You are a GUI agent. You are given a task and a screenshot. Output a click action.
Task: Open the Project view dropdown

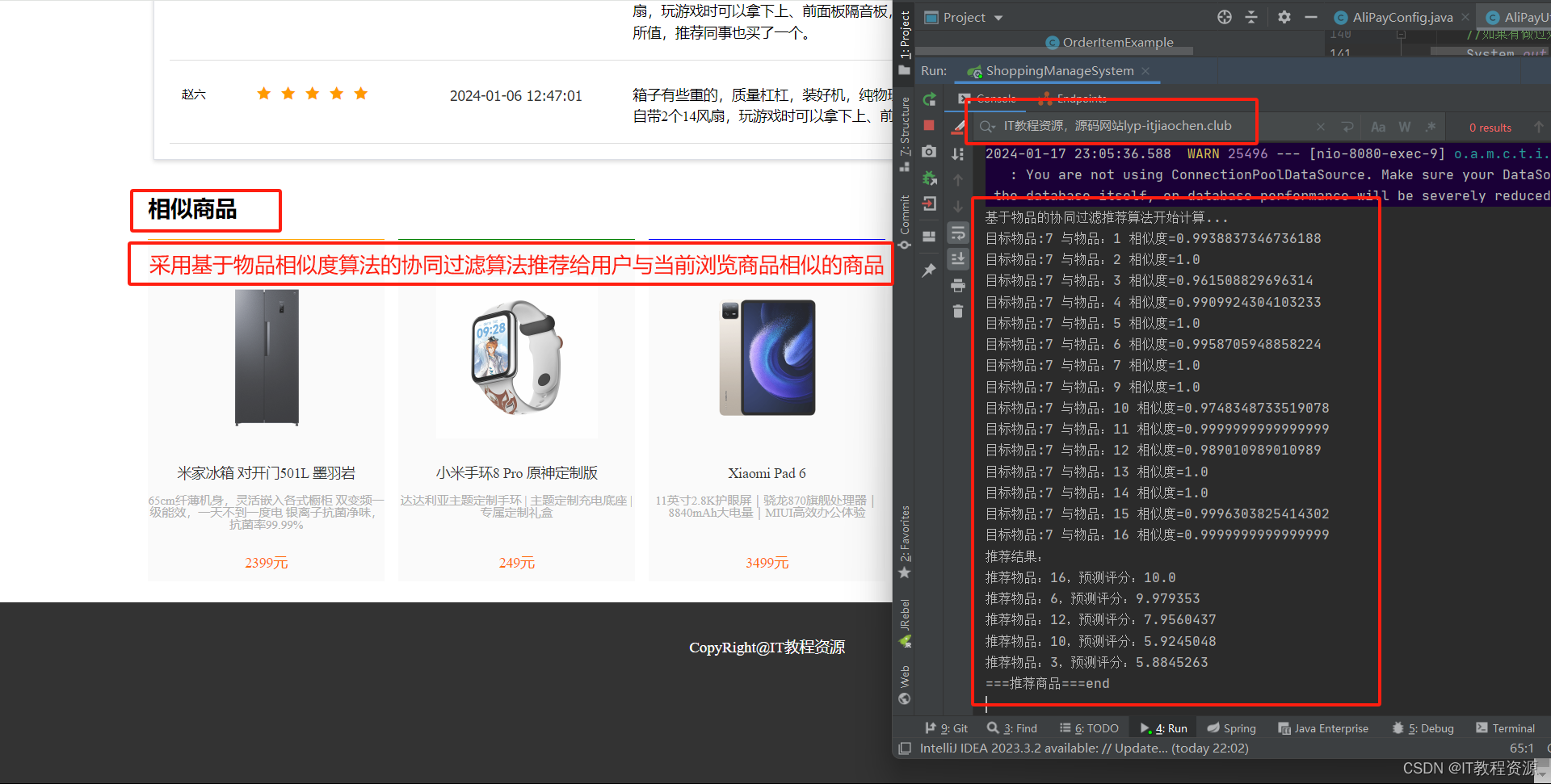[x=964, y=17]
